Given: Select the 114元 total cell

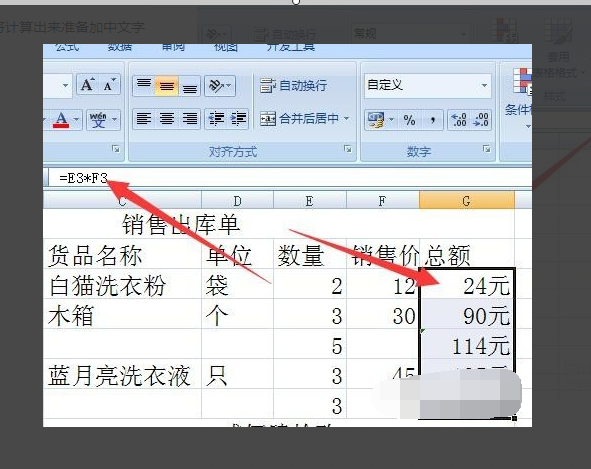Looking at the screenshot, I should (467, 344).
